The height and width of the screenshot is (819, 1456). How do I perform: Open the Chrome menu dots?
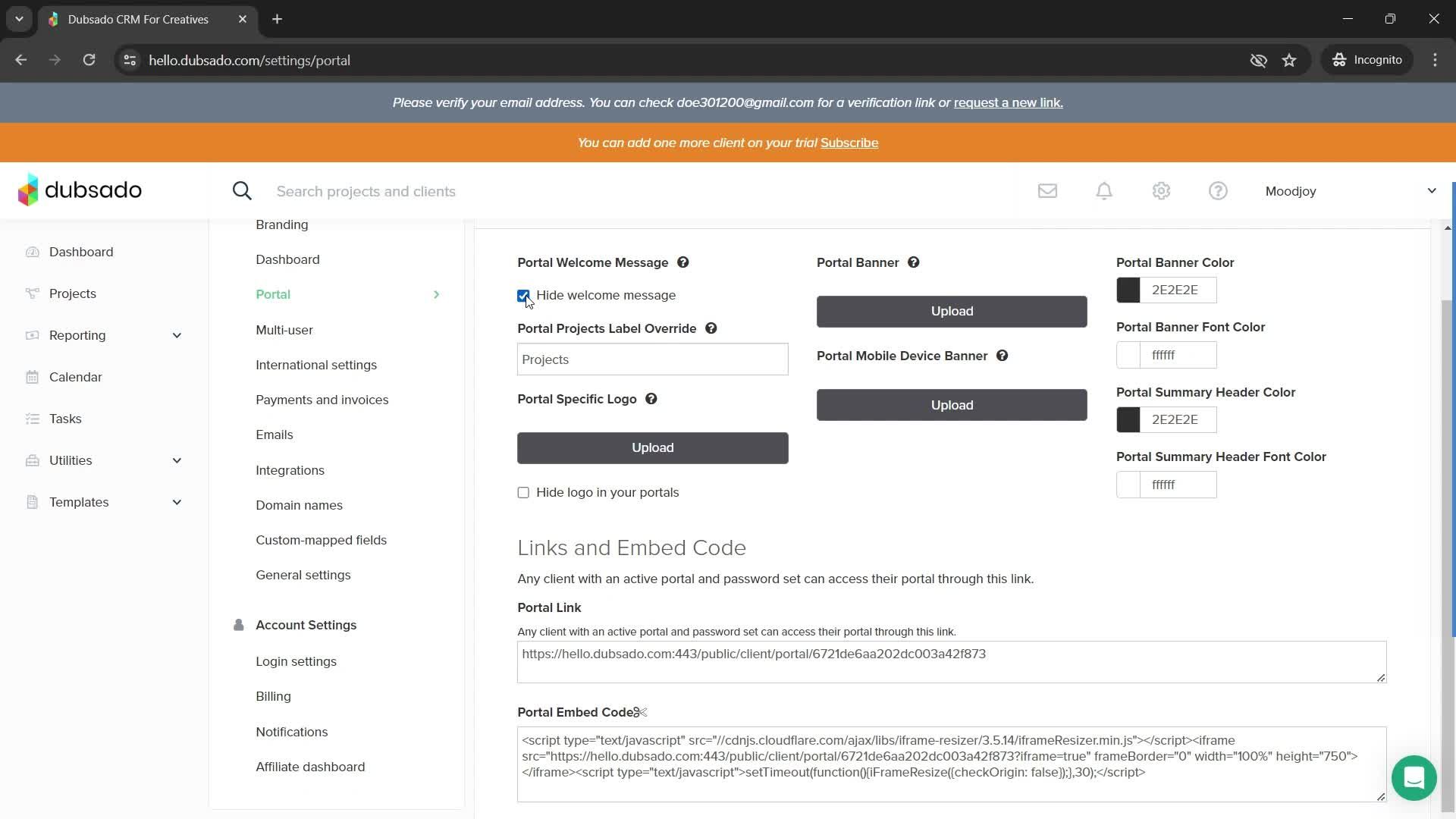tap(1435, 60)
